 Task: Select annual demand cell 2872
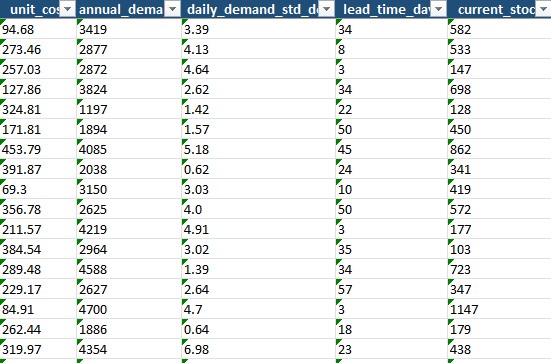pos(129,69)
